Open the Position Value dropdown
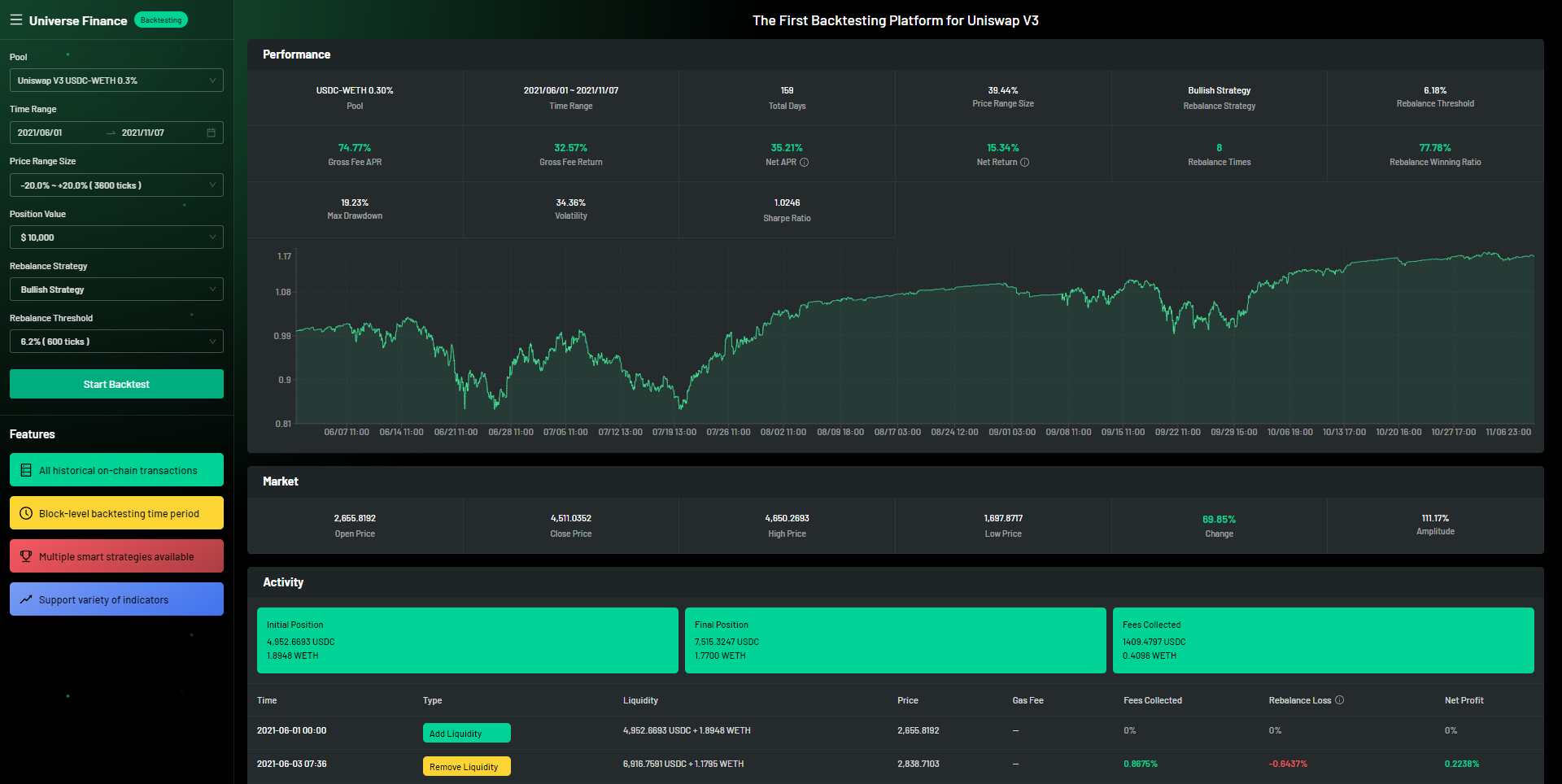The image size is (1562, 784). tap(116, 237)
